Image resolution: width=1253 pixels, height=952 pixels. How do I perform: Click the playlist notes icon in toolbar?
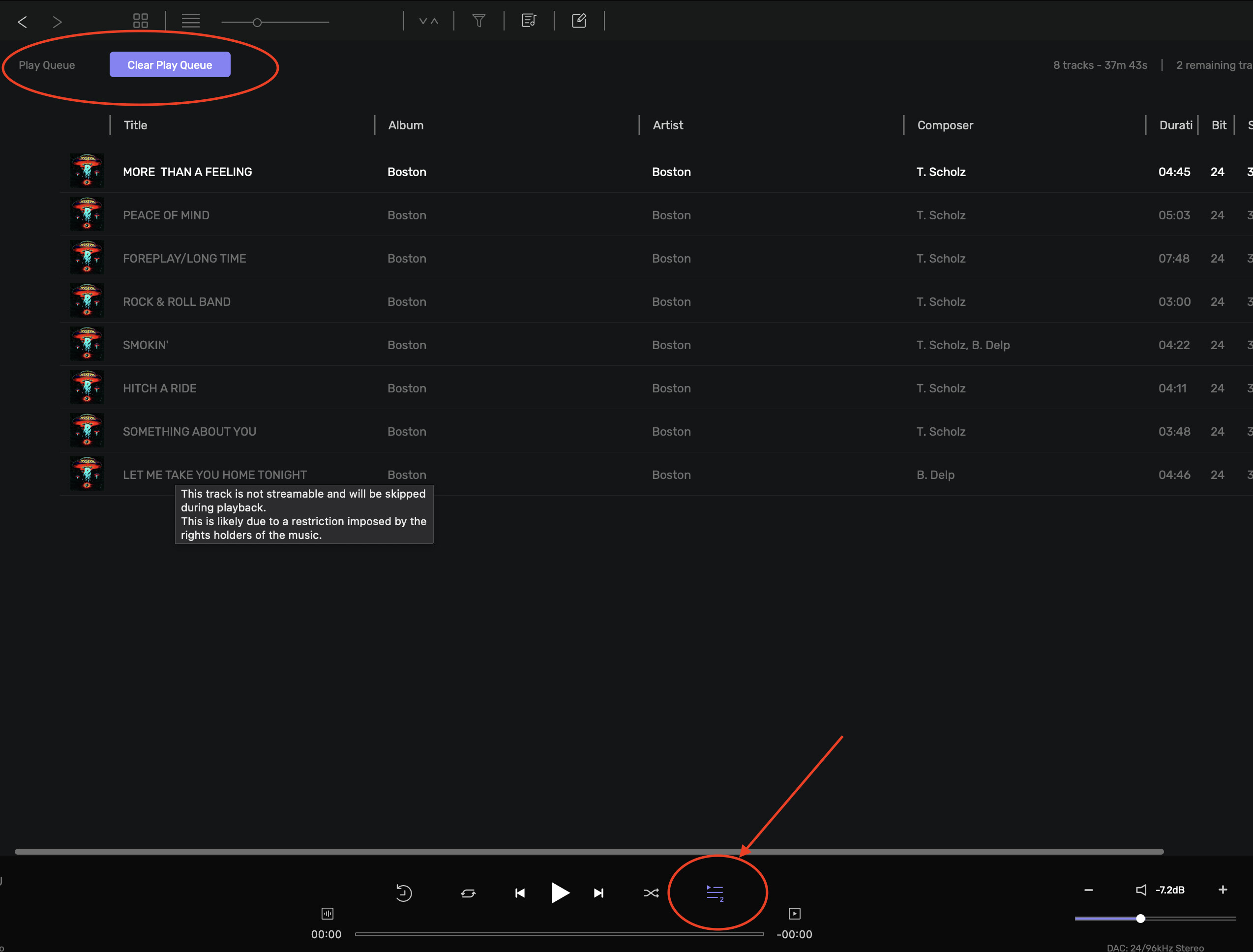(x=529, y=21)
